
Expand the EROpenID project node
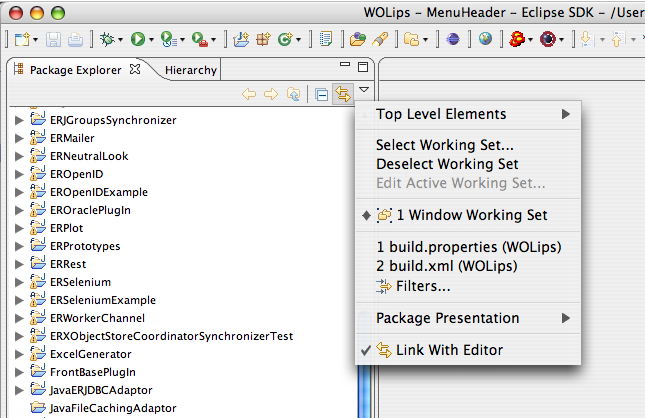[19, 174]
